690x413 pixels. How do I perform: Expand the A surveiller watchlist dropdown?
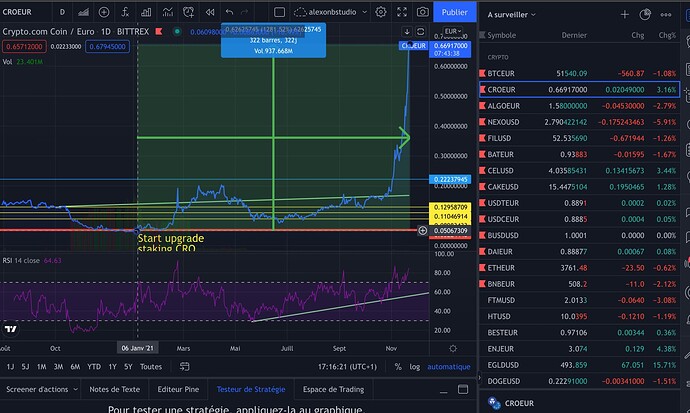point(533,15)
